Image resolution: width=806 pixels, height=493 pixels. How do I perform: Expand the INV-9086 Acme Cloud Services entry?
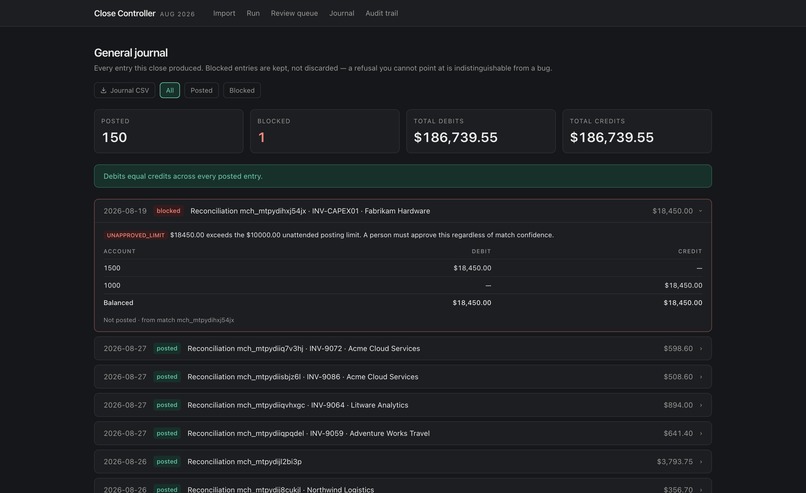(402, 377)
